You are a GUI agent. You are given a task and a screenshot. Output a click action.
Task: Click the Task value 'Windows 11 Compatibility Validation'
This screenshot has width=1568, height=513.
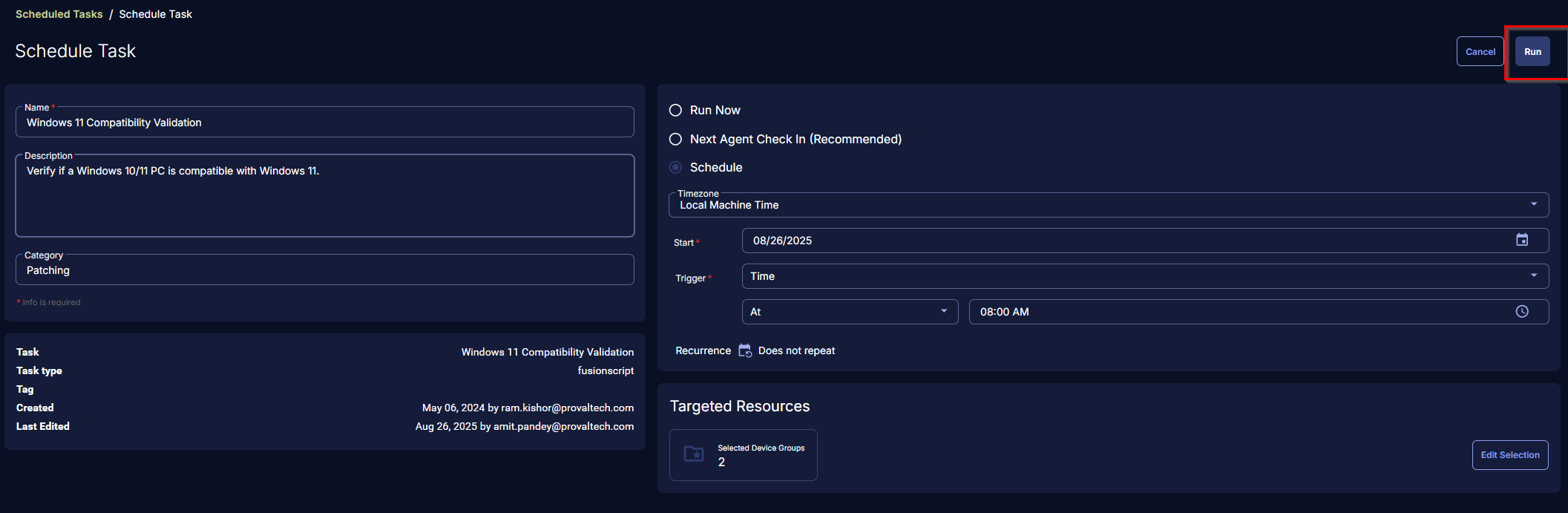click(x=548, y=352)
